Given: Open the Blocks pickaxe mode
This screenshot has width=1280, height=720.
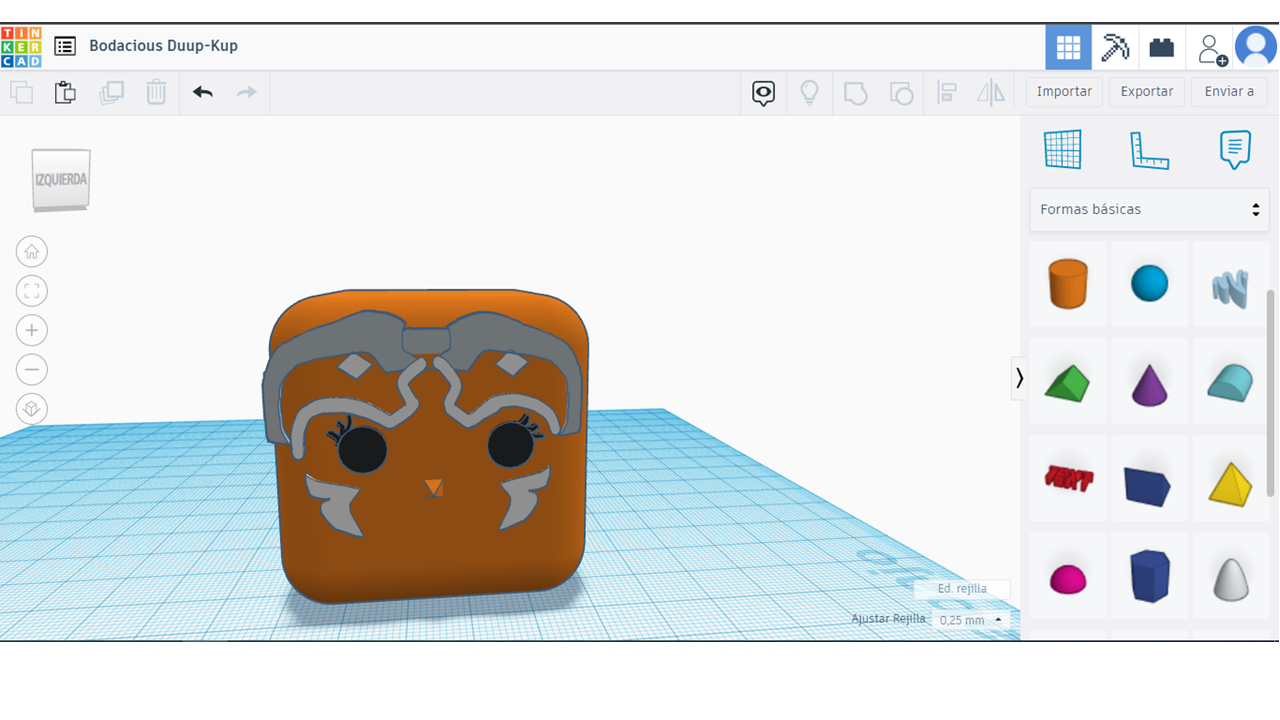Looking at the screenshot, I should (1114, 47).
